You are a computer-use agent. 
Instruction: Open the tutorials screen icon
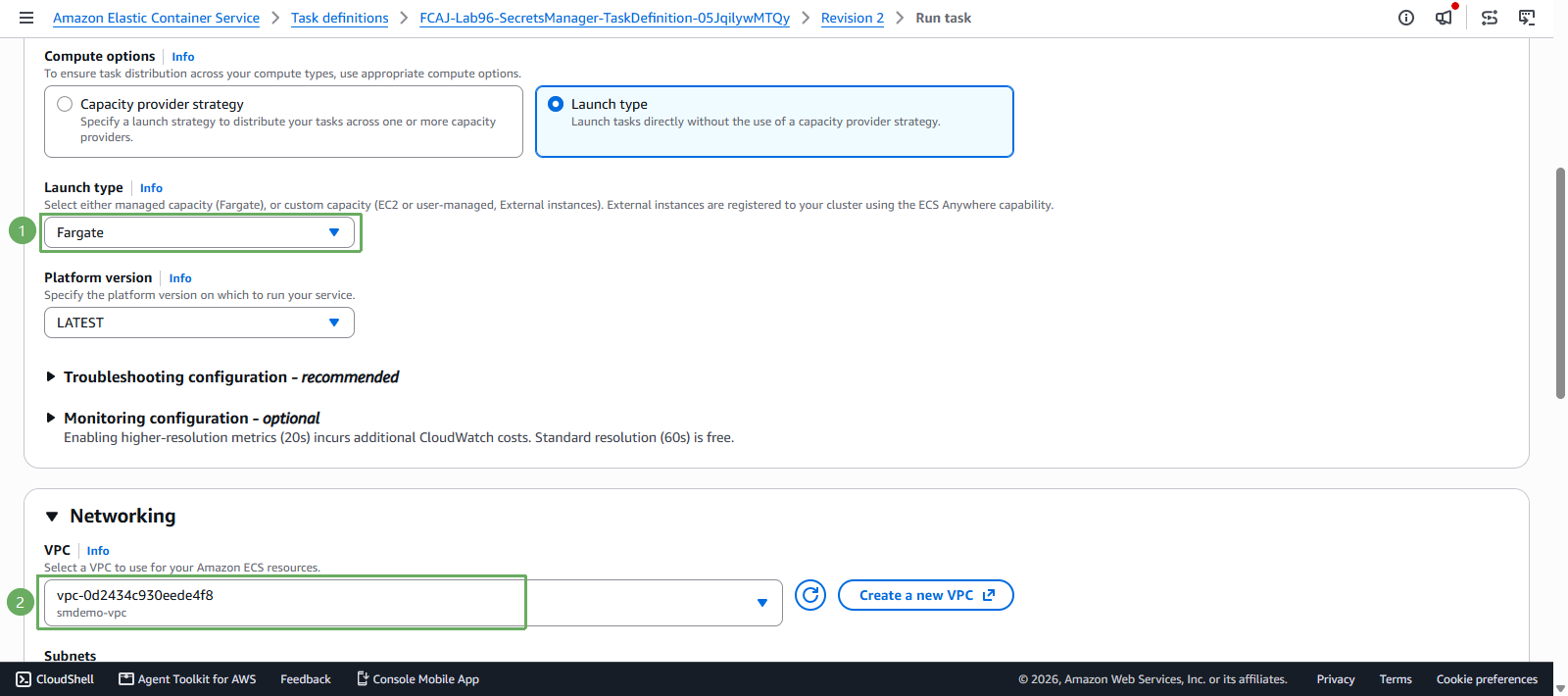[1527, 18]
